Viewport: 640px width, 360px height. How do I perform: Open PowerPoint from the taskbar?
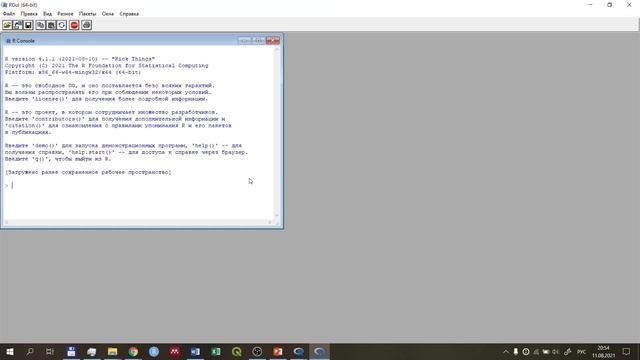(x=278, y=351)
